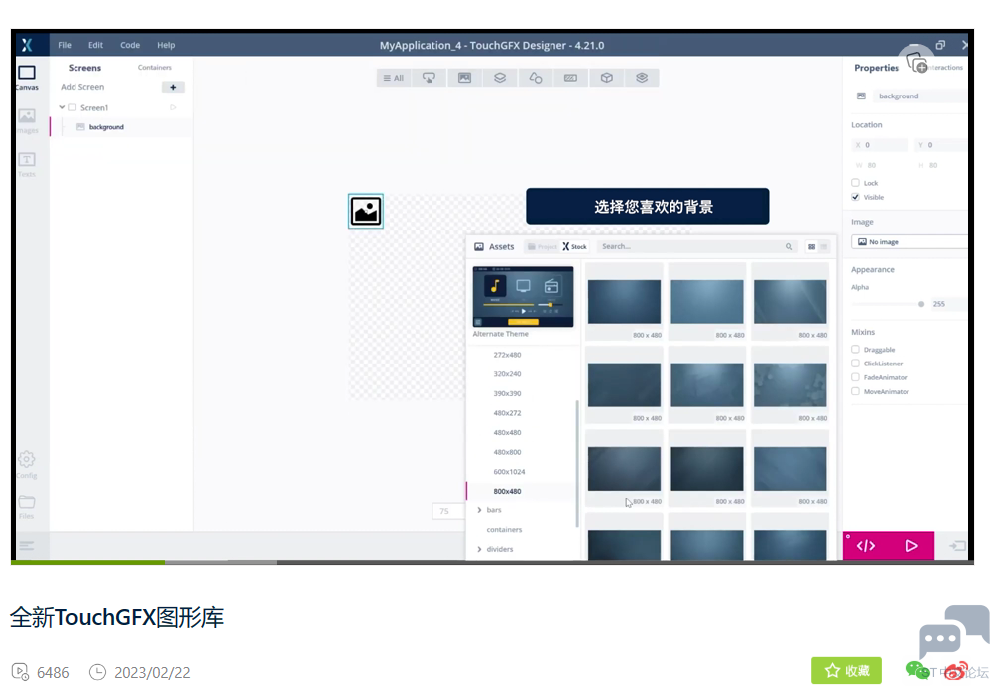998x688 pixels.
Task: Select the Images widget category icon
Action: (465, 78)
